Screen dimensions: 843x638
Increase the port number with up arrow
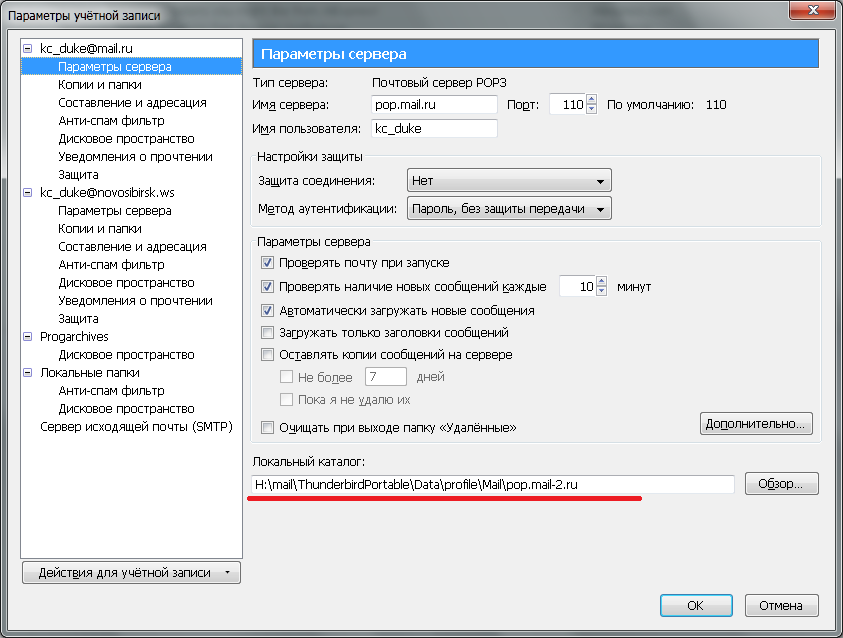pos(592,100)
